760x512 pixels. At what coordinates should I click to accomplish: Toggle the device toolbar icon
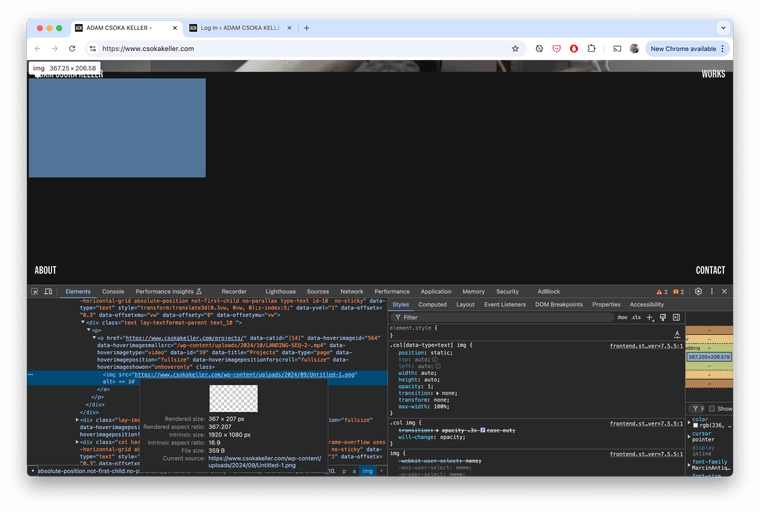[48, 291]
